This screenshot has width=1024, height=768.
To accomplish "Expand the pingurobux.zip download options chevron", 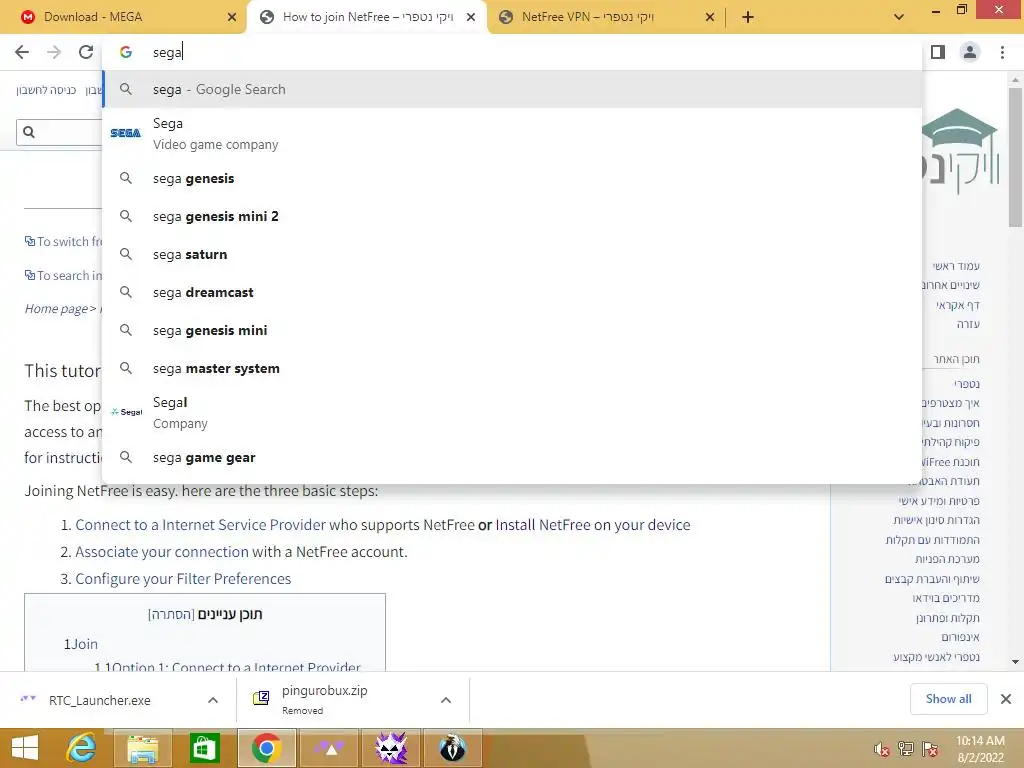I will click(446, 700).
